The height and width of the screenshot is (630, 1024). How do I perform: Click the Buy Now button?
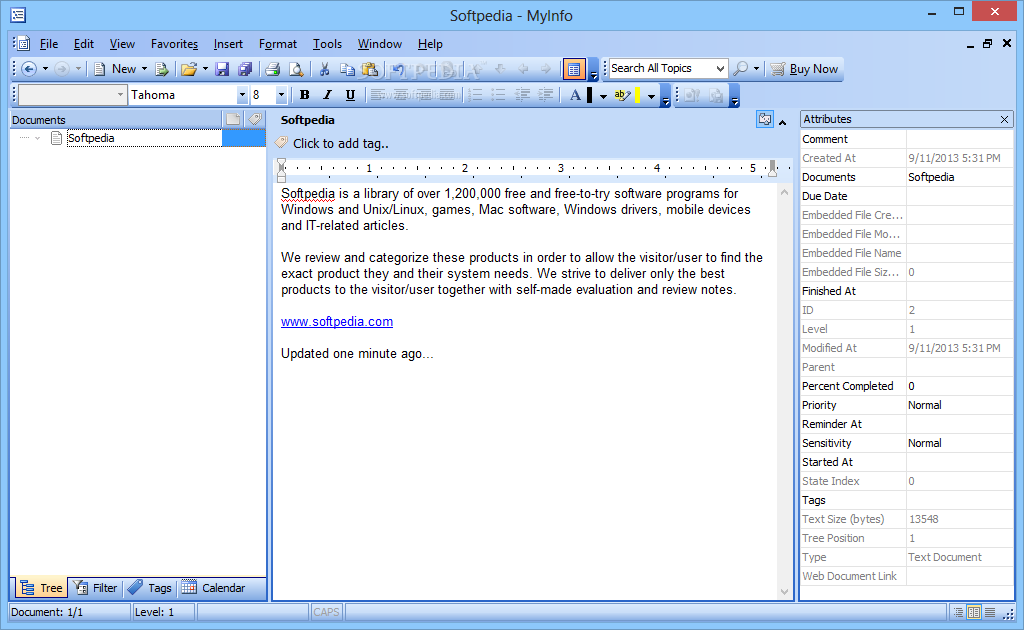(x=805, y=69)
